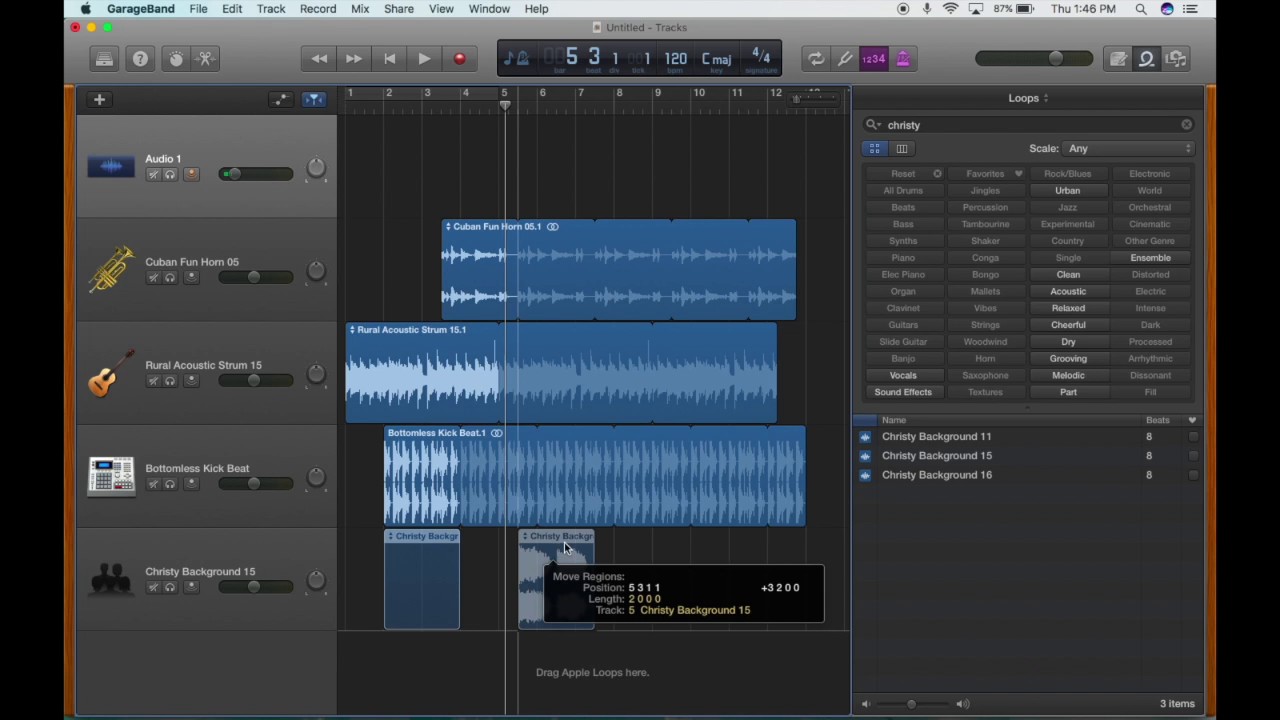Mute the Audio 1 track

point(153,175)
